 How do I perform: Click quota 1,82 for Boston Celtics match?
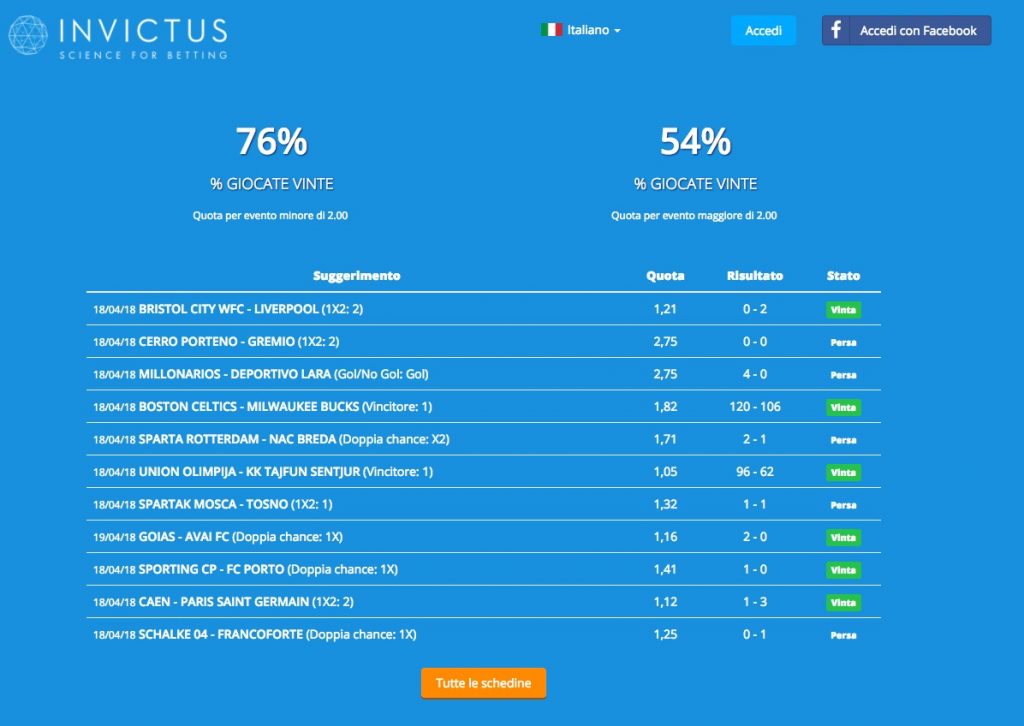665,407
